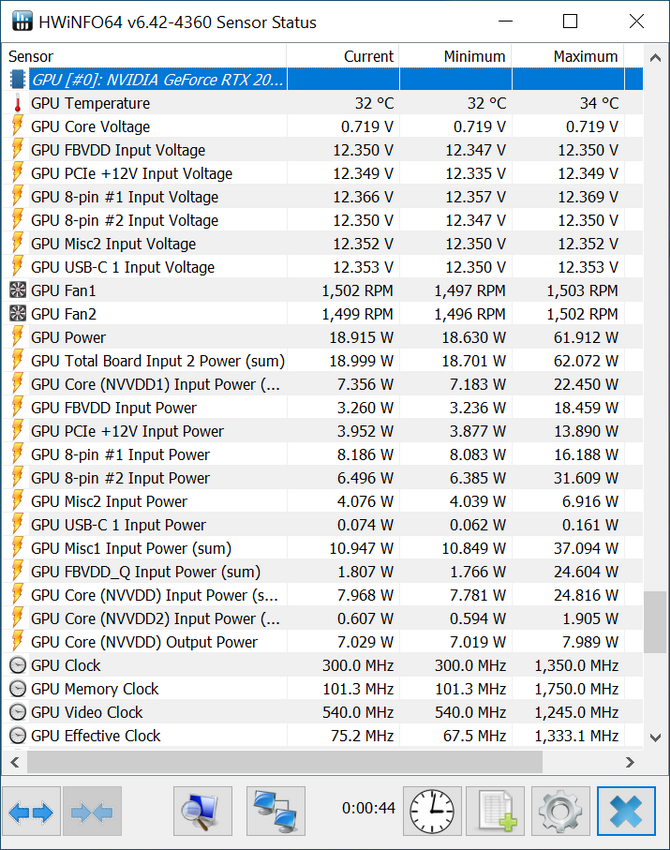
Task: Start logging with the sheet-plus icon
Action: click(x=495, y=812)
